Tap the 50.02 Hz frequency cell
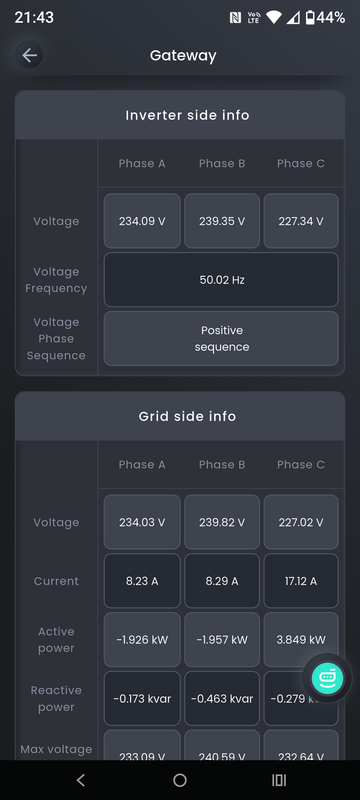 [221, 280]
